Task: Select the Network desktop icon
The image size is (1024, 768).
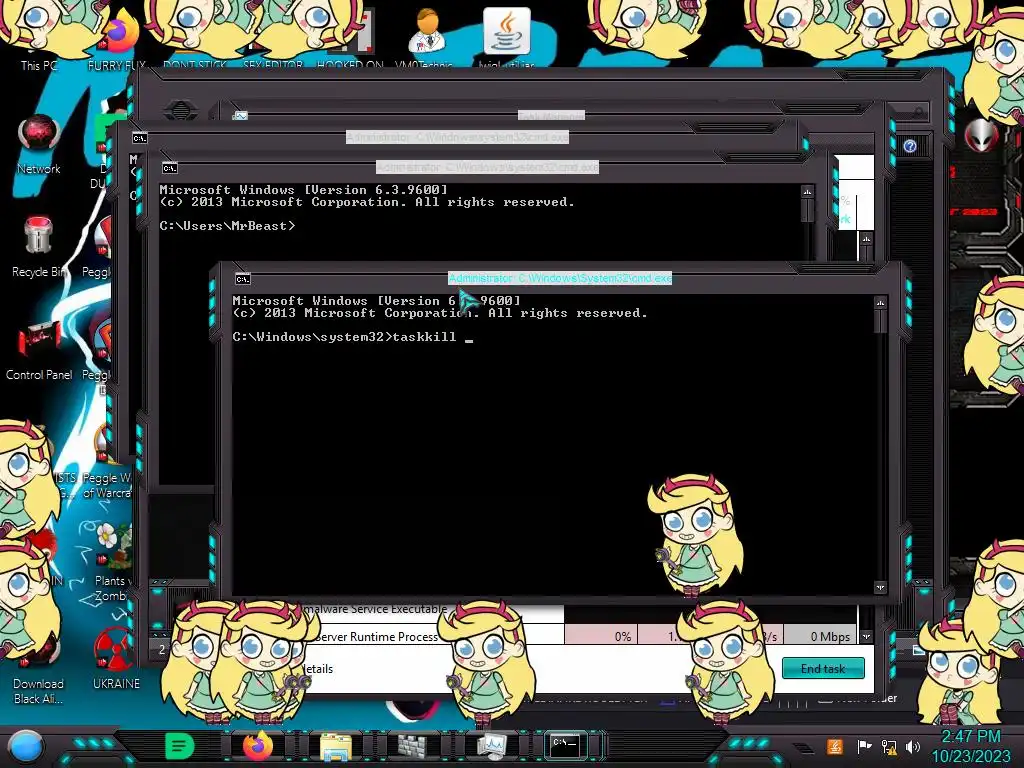Action: (39, 145)
